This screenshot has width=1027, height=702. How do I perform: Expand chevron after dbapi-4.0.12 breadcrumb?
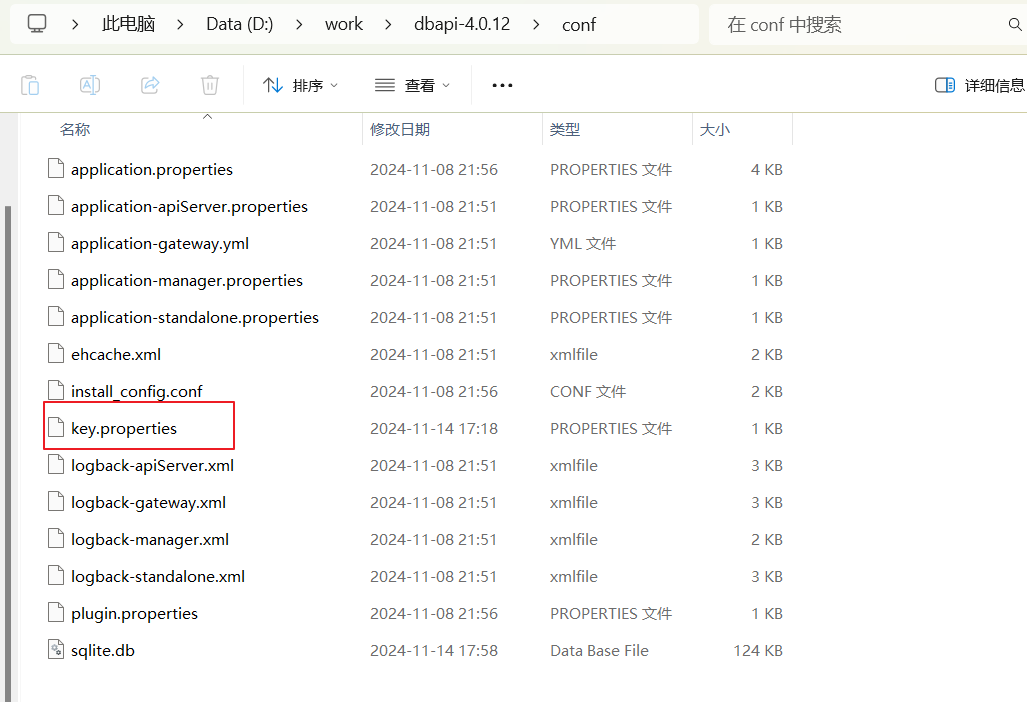pyautogui.click(x=536, y=25)
